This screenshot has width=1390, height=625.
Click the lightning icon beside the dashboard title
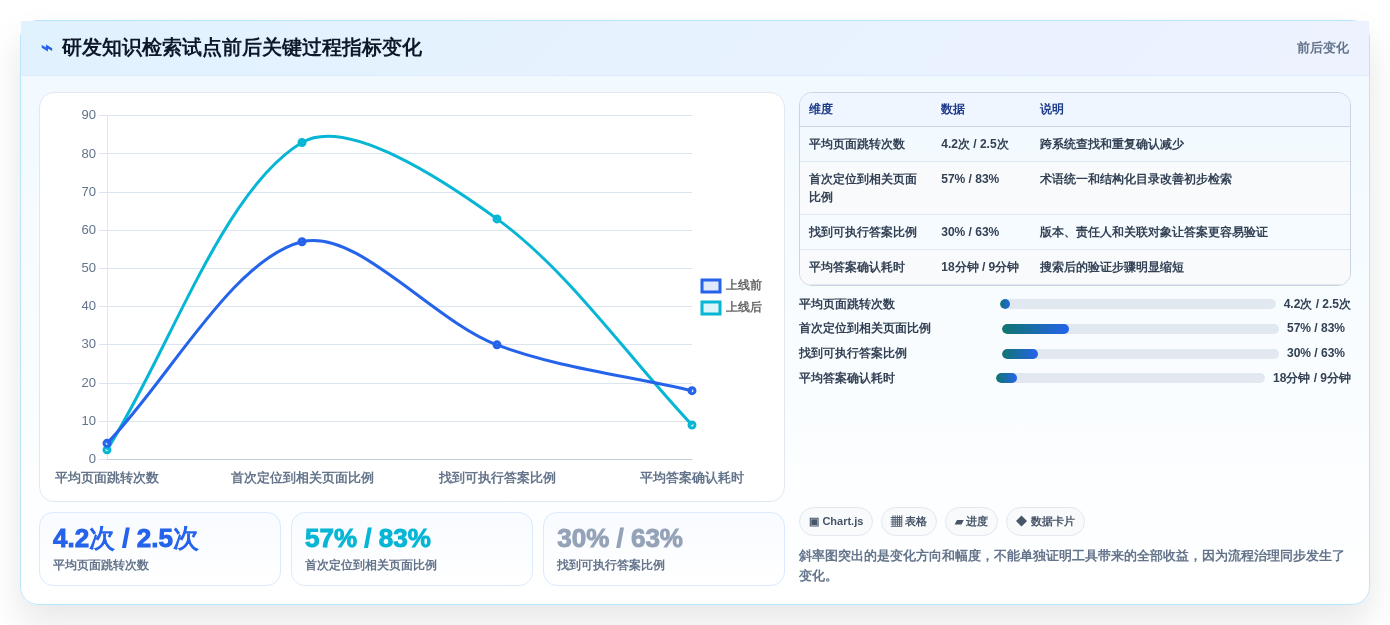click(47, 48)
